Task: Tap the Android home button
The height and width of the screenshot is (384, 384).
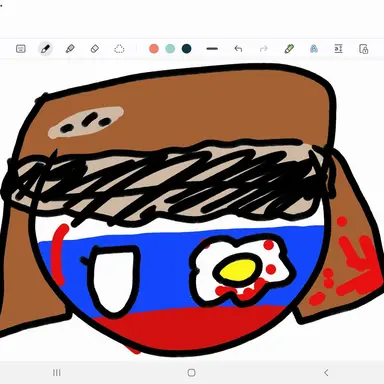Action: tap(191, 373)
